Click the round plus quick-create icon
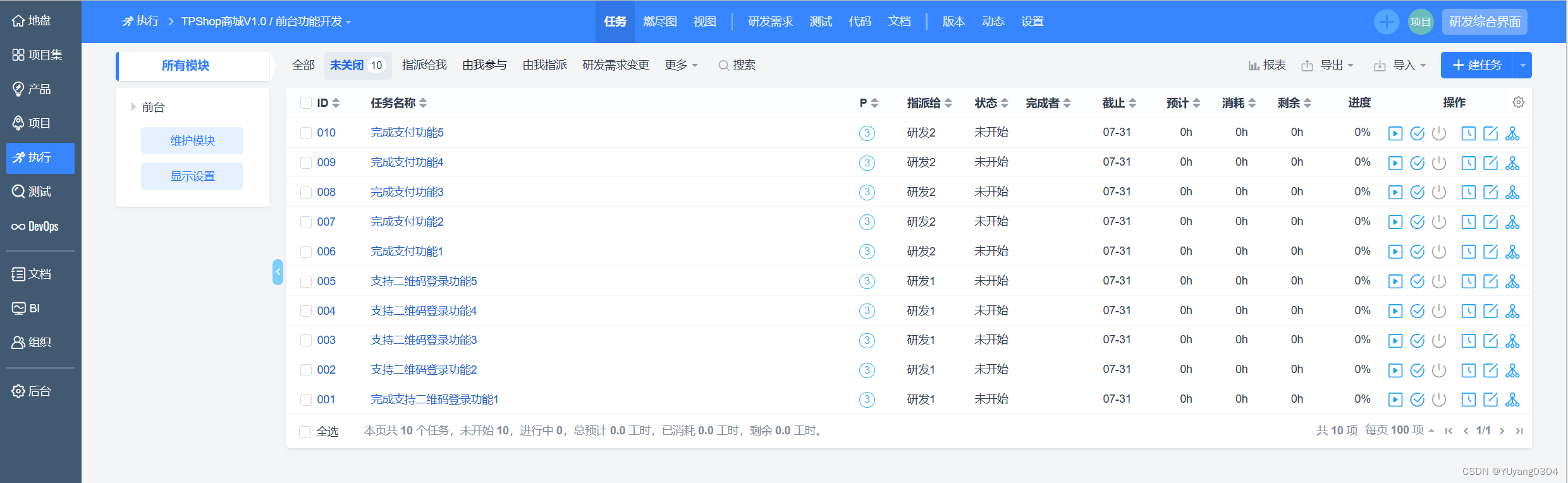Image resolution: width=1568 pixels, height=483 pixels. [1387, 22]
